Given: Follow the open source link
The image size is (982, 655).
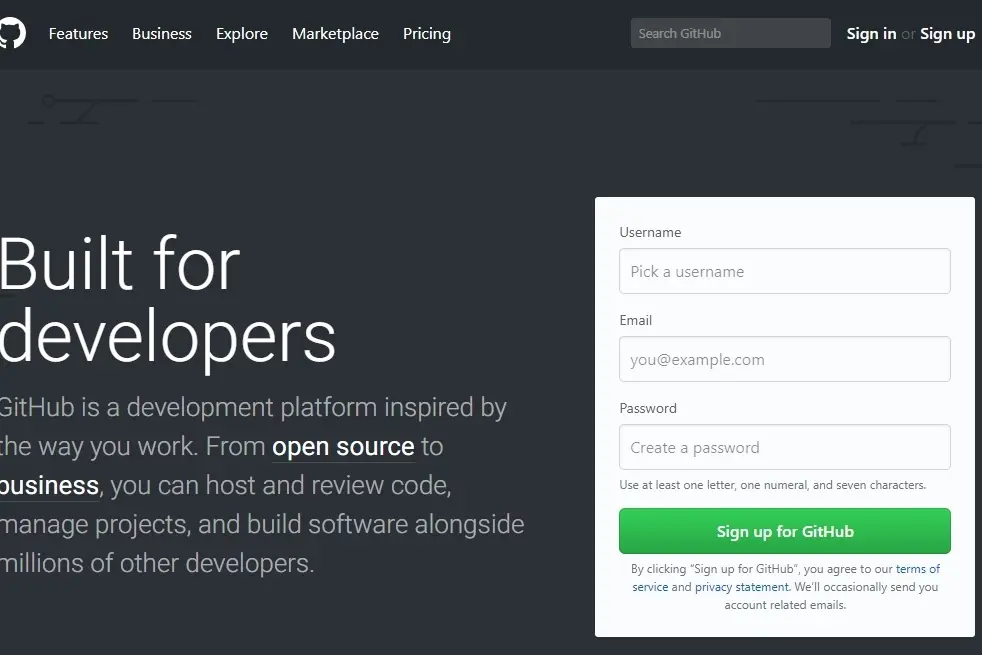Looking at the screenshot, I should 343,446.
